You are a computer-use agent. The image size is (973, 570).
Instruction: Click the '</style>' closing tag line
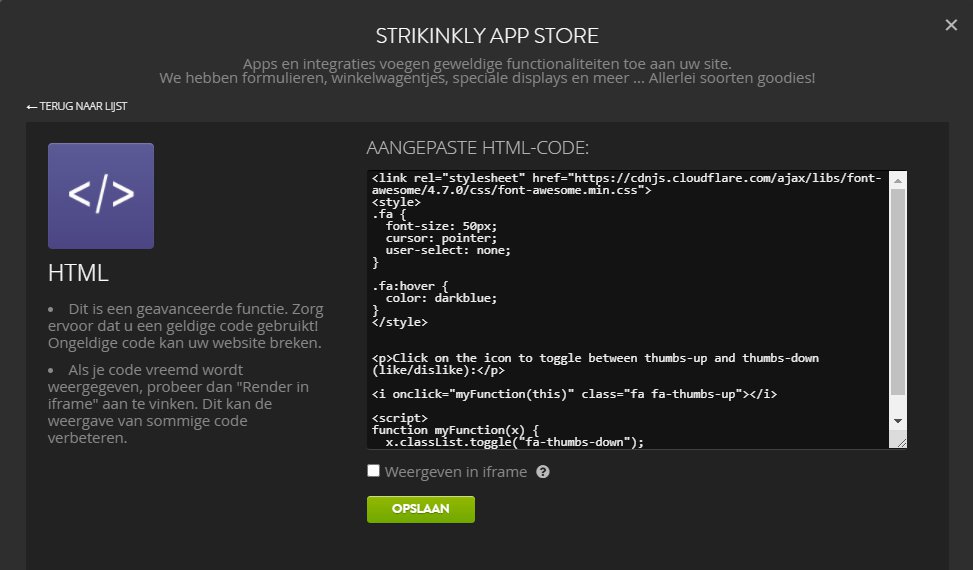pyautogui.click(x=400, y=323)
